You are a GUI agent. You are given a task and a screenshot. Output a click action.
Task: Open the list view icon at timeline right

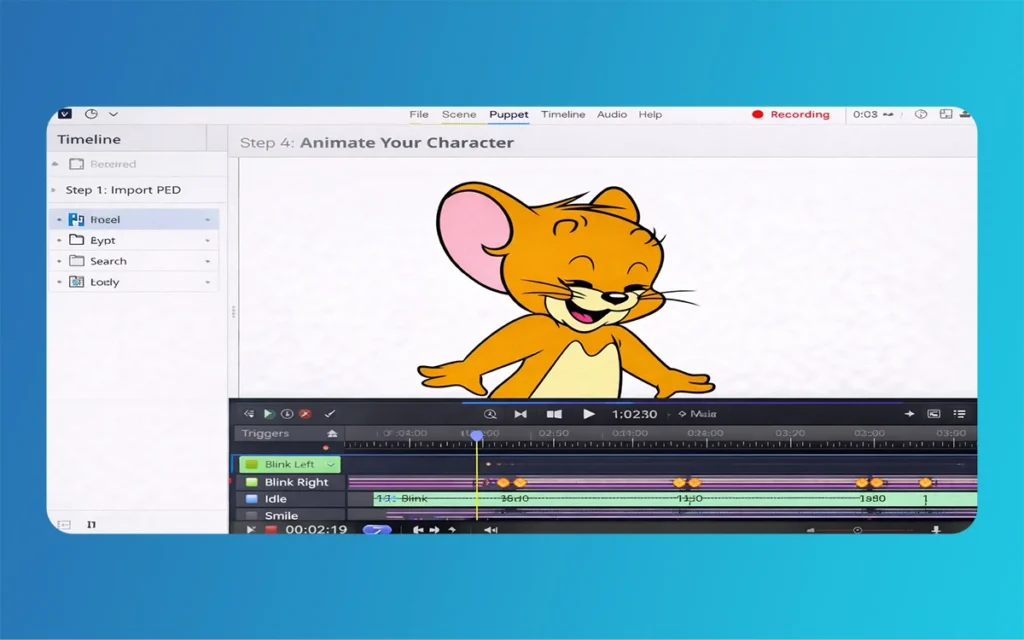click(960, 414)
